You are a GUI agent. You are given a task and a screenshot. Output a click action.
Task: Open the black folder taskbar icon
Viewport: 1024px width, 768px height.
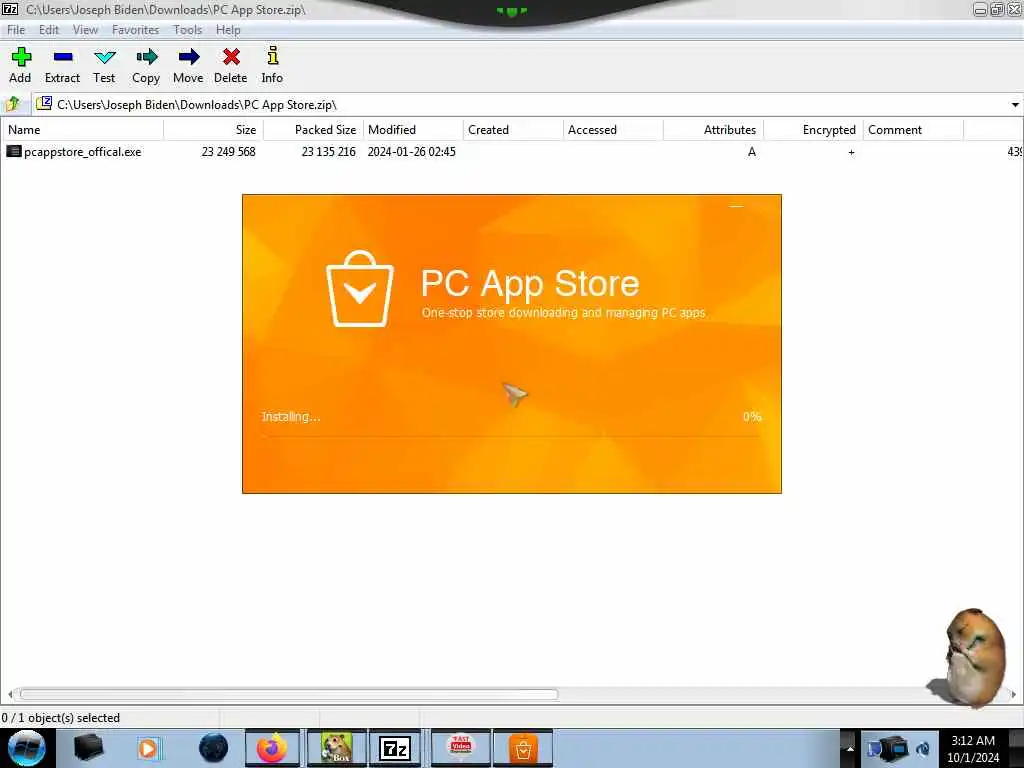coord(88,748)
